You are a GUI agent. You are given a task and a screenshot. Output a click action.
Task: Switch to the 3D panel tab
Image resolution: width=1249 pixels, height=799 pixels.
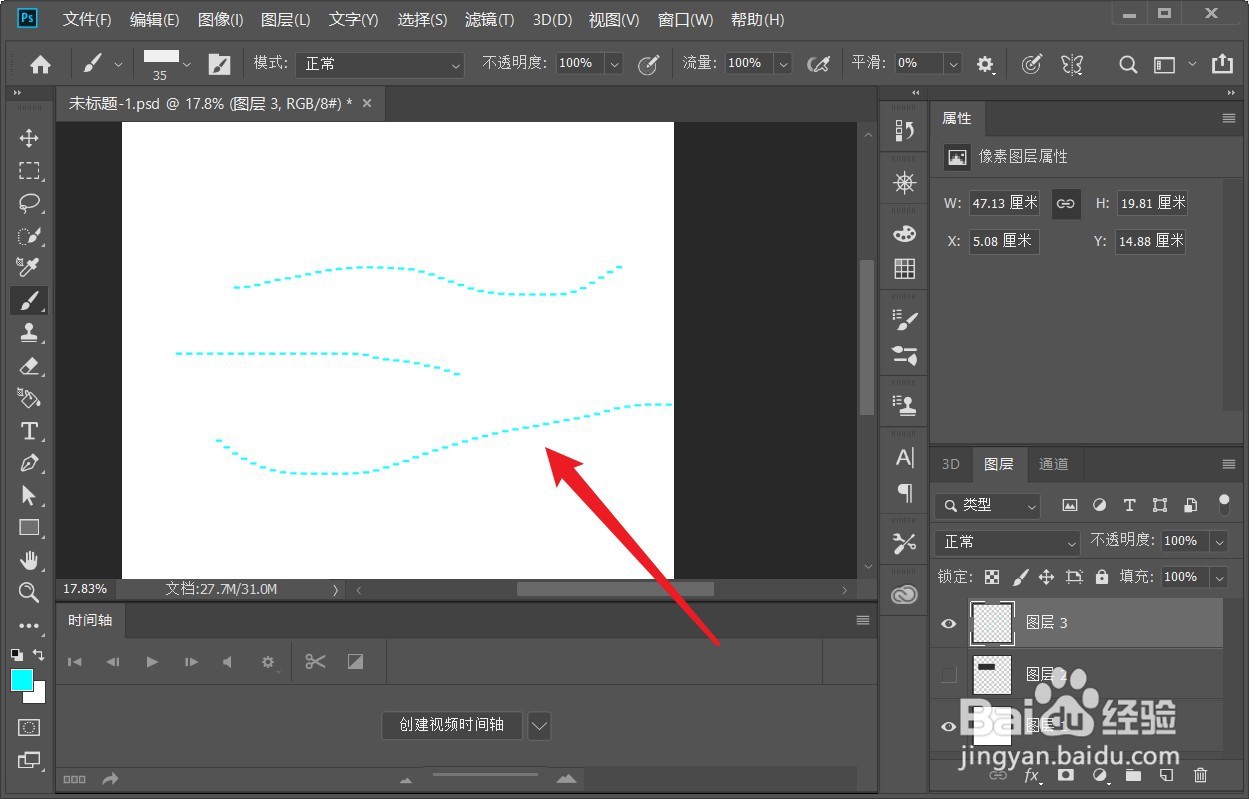pos(951,464)
